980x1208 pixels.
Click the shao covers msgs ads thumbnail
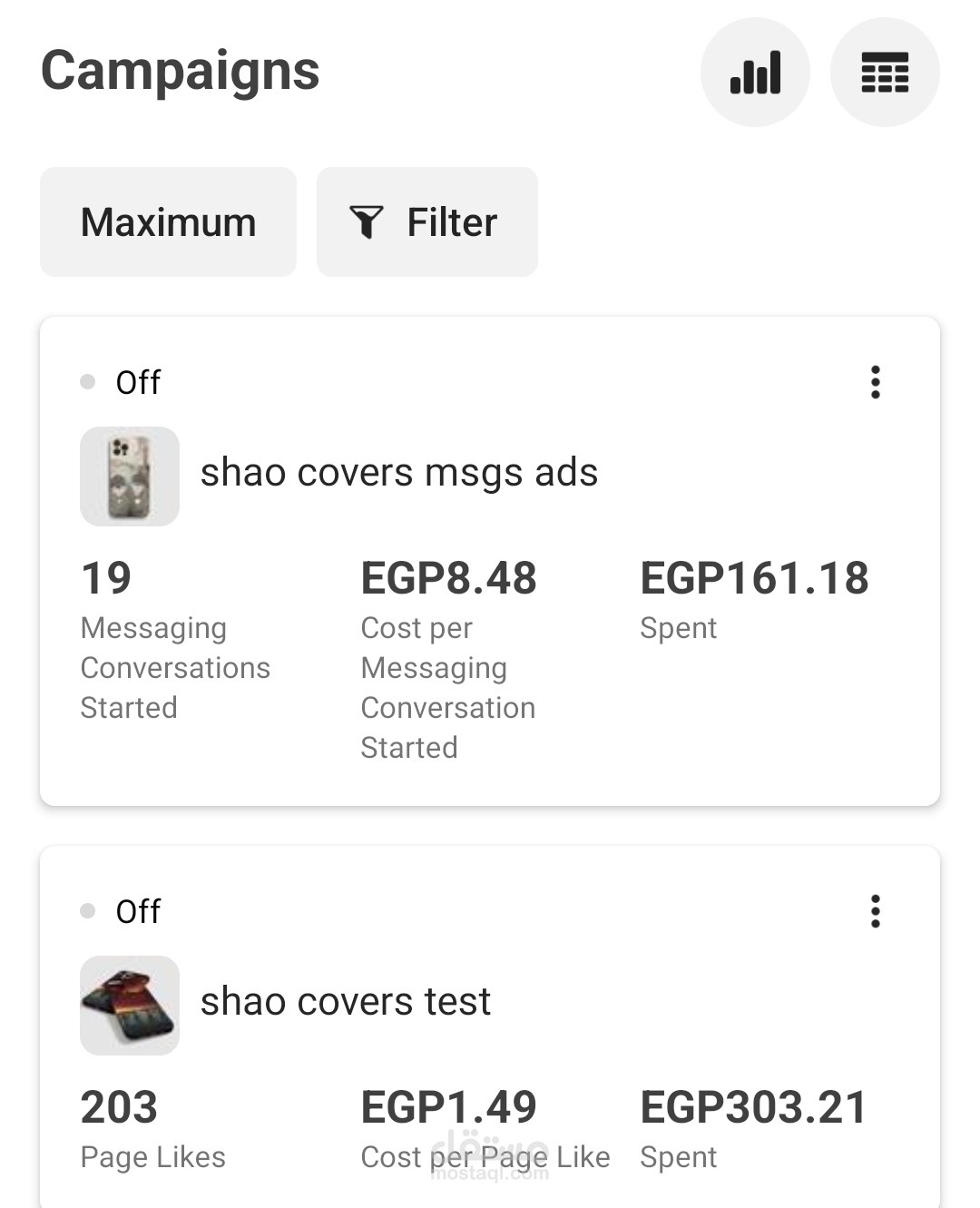pos(130,476)
